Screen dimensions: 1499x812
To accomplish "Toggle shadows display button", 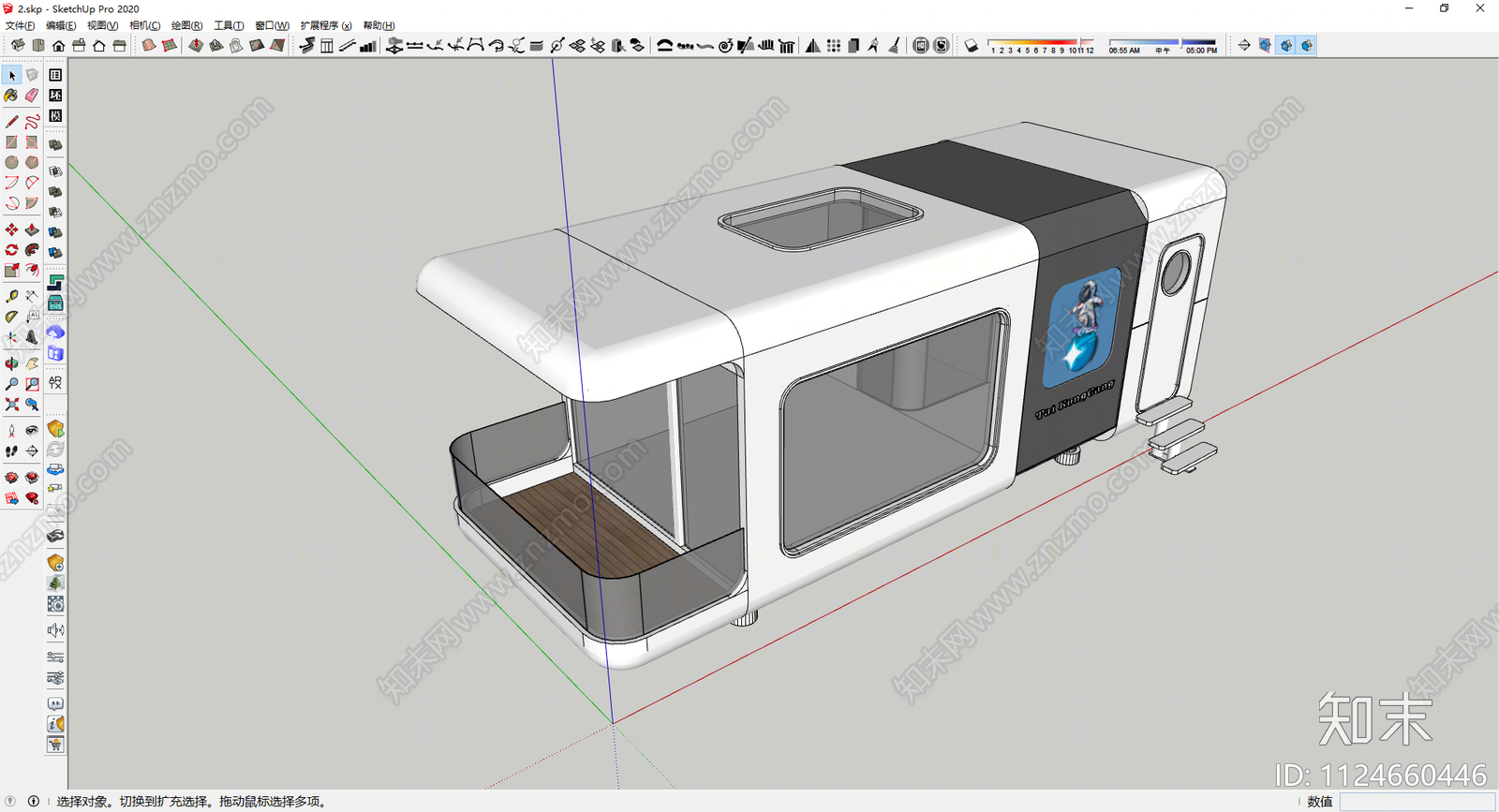I will [x=972, y=45].
